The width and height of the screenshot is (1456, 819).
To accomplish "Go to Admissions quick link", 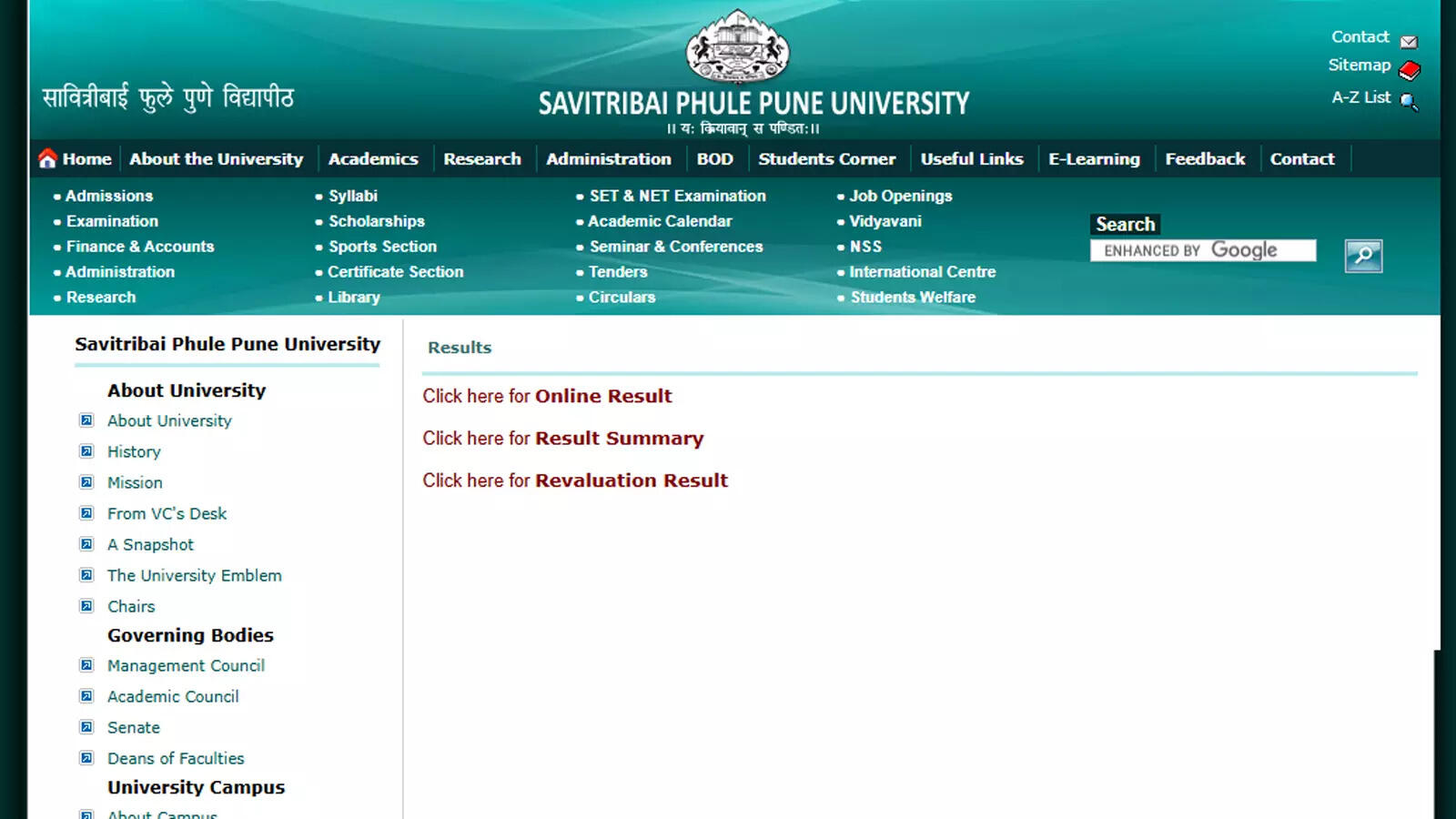I will coord(109,196).
